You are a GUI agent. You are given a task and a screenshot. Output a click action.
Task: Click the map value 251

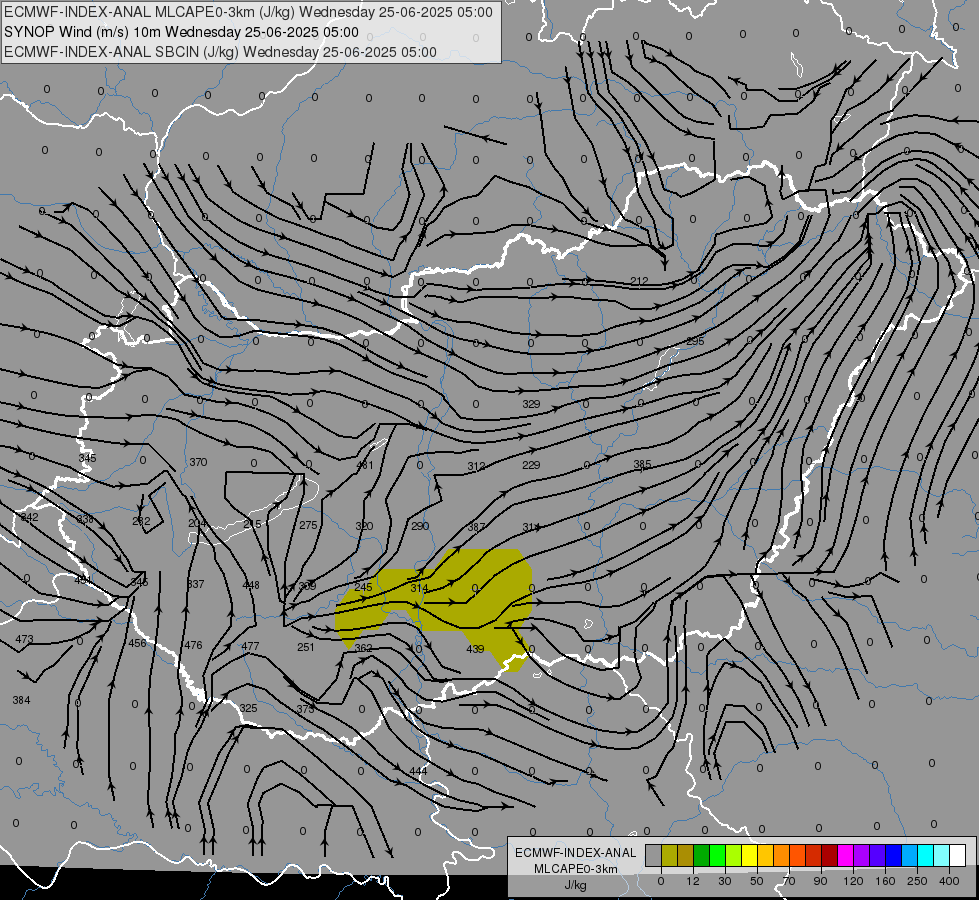point(305,647)
